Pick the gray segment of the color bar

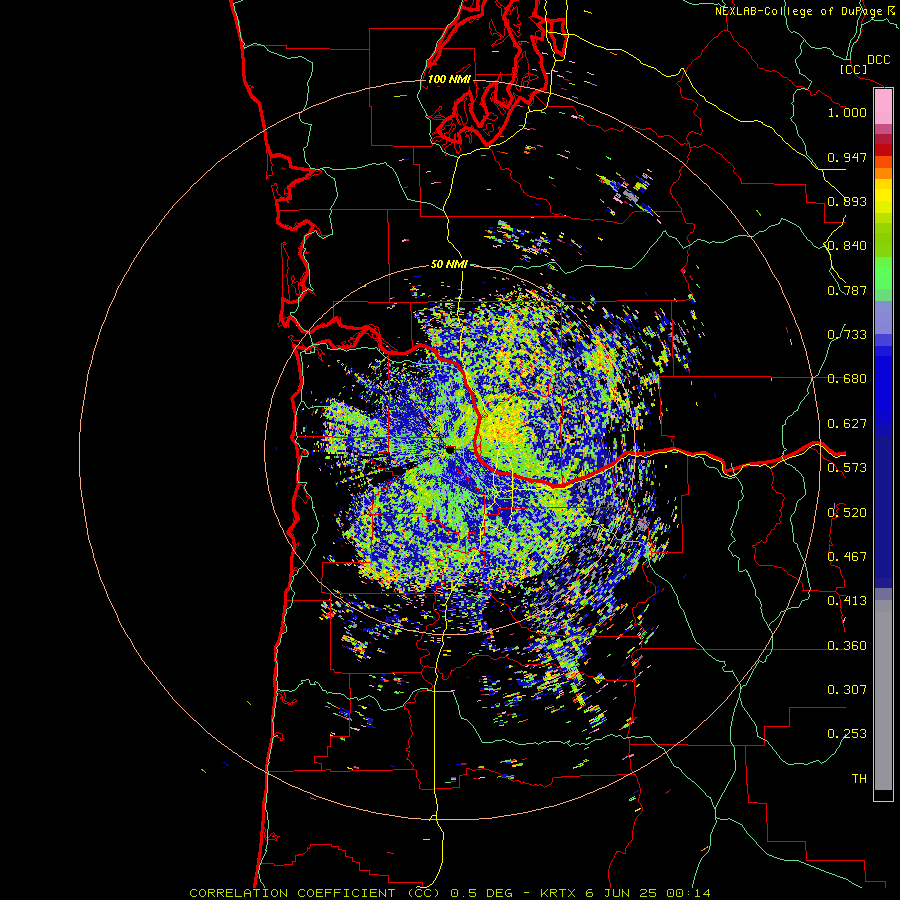coord(883,695)
